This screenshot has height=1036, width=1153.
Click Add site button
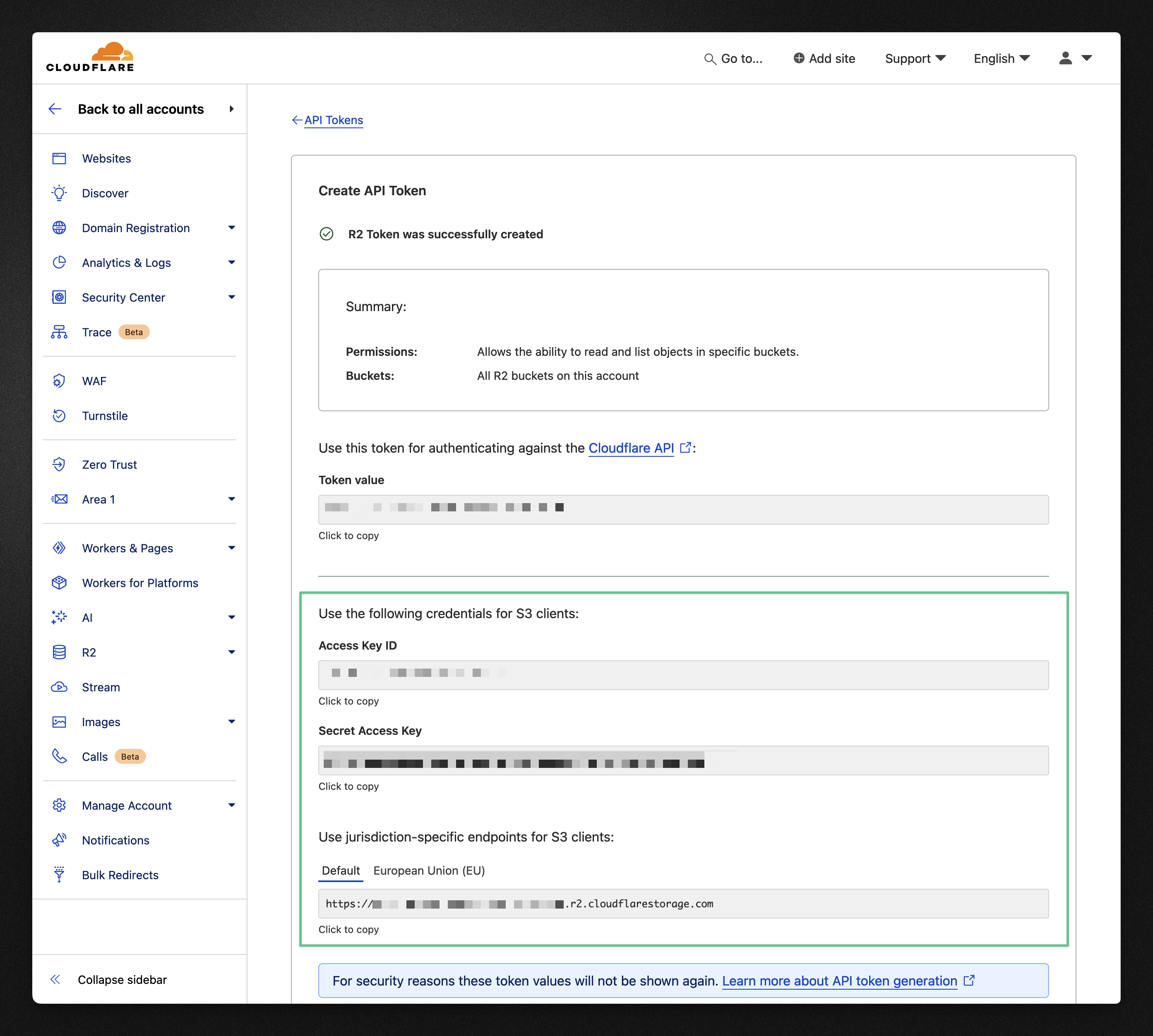point(824,59)
